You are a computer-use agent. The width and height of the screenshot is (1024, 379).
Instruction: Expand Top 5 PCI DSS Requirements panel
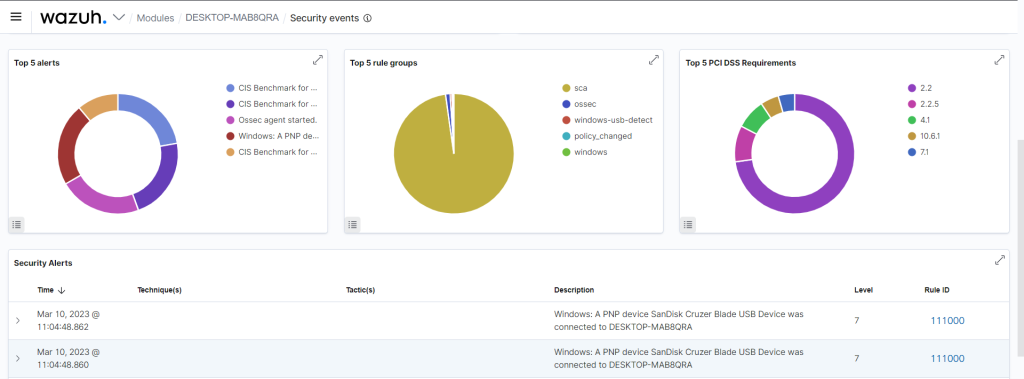(999, 60)
